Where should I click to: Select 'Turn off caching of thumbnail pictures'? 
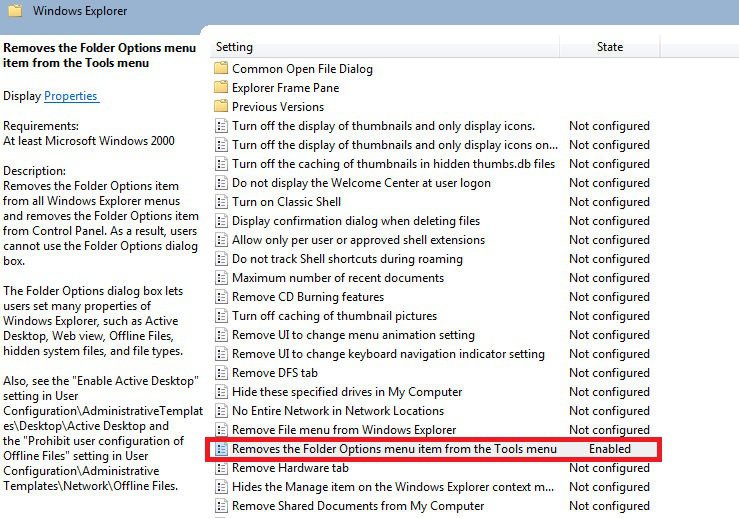pos(334,316)
